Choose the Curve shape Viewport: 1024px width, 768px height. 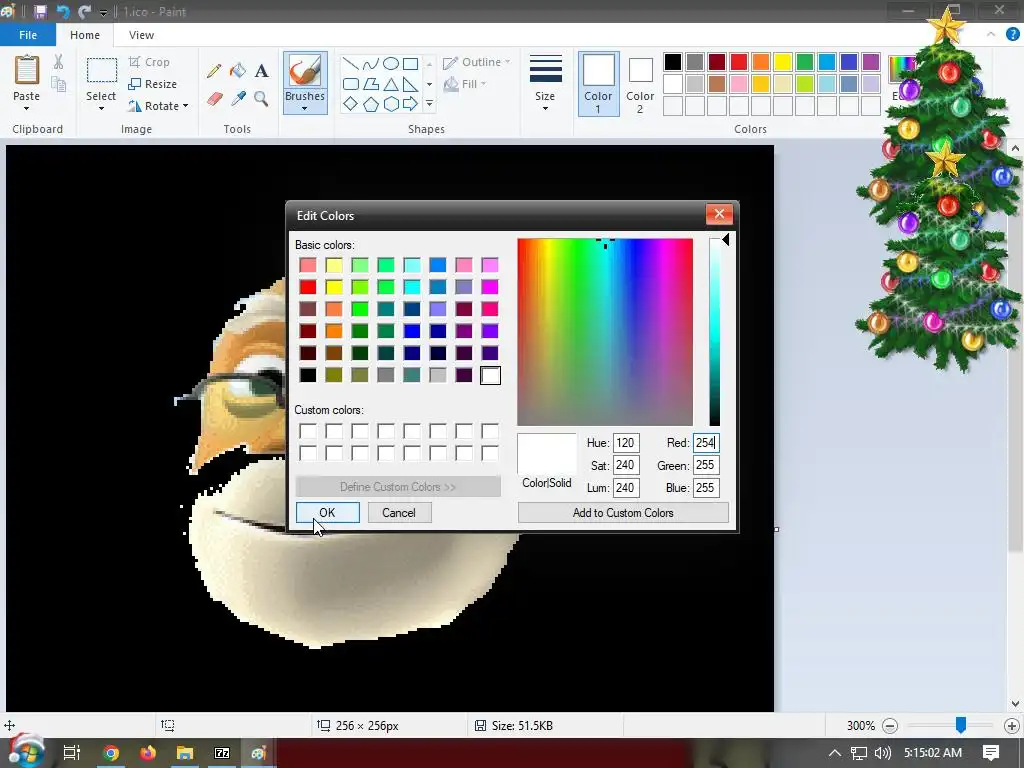370,63
